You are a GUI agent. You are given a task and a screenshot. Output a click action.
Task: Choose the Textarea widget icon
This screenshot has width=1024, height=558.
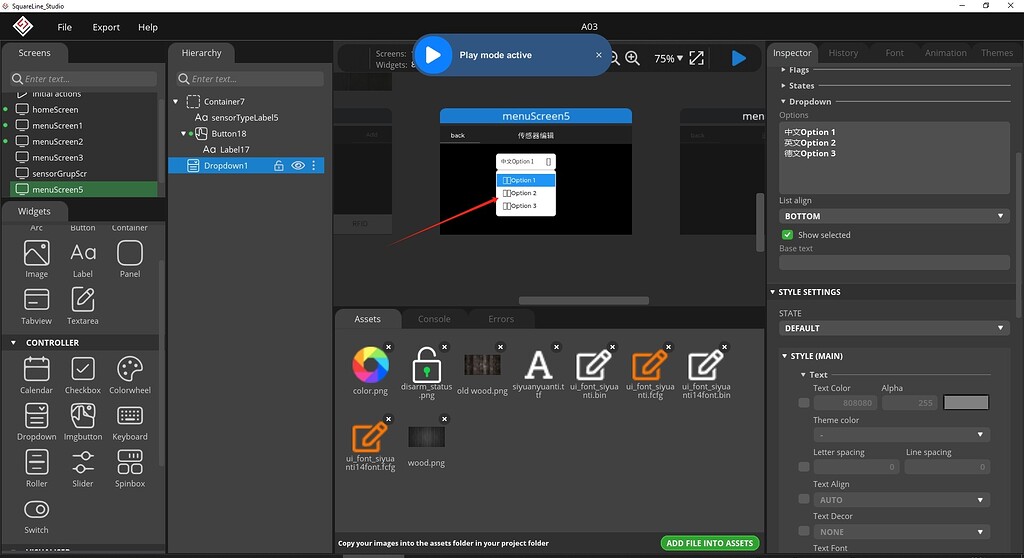point(83,299)
